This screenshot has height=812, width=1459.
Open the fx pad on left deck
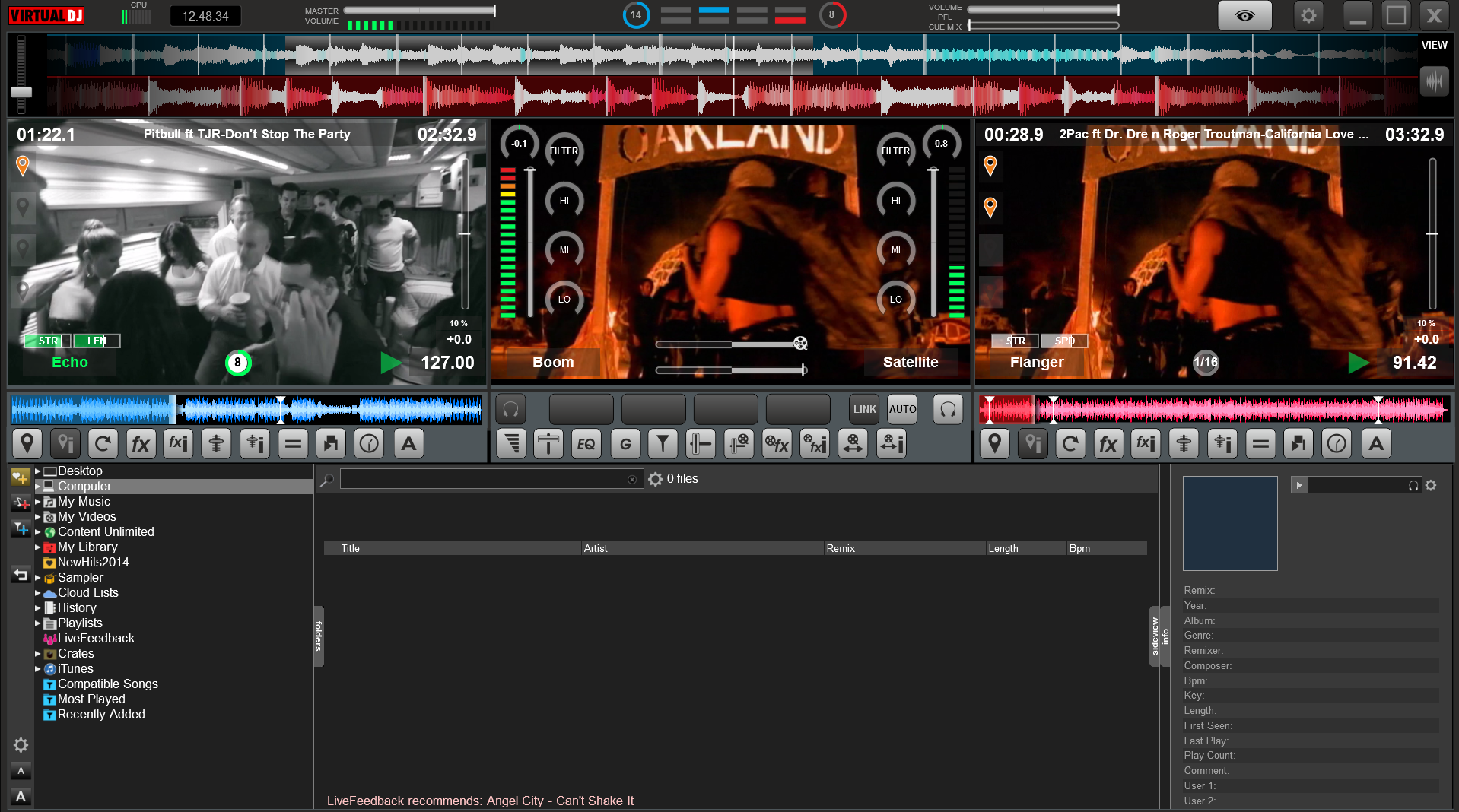click(x=141, y=443)
